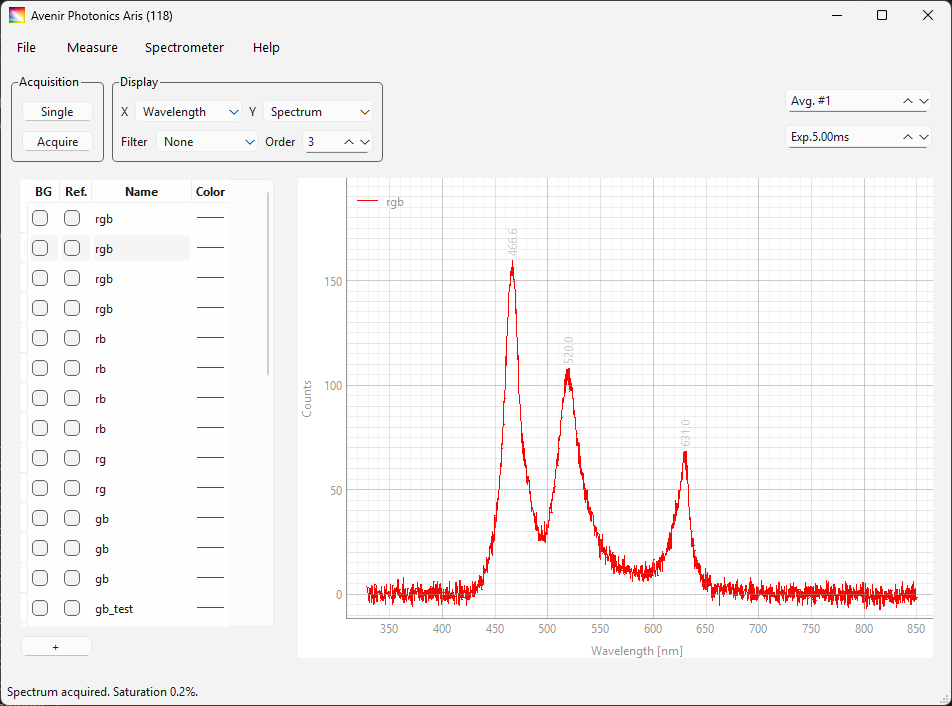The image size is (952, 706).
Task: Start continuous capture with Acquire button
Action: 57,142
